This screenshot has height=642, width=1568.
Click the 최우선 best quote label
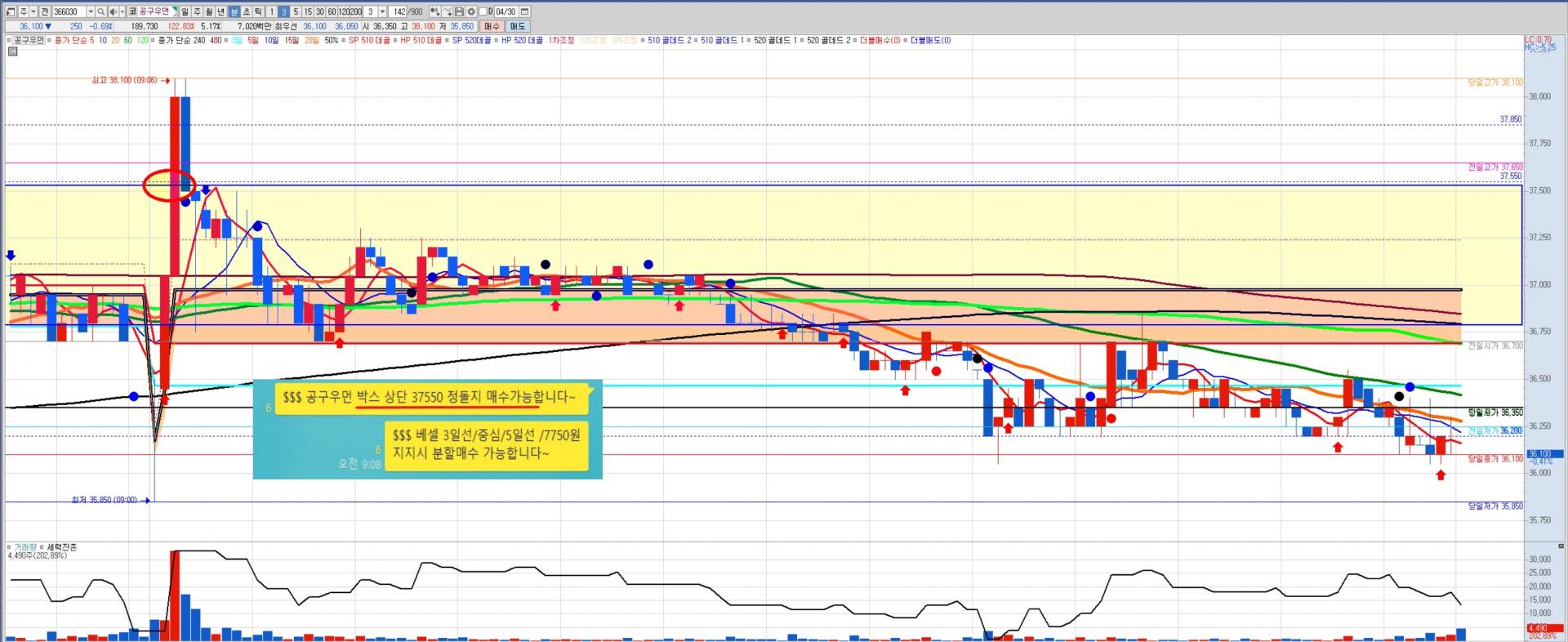pos(286,26)
